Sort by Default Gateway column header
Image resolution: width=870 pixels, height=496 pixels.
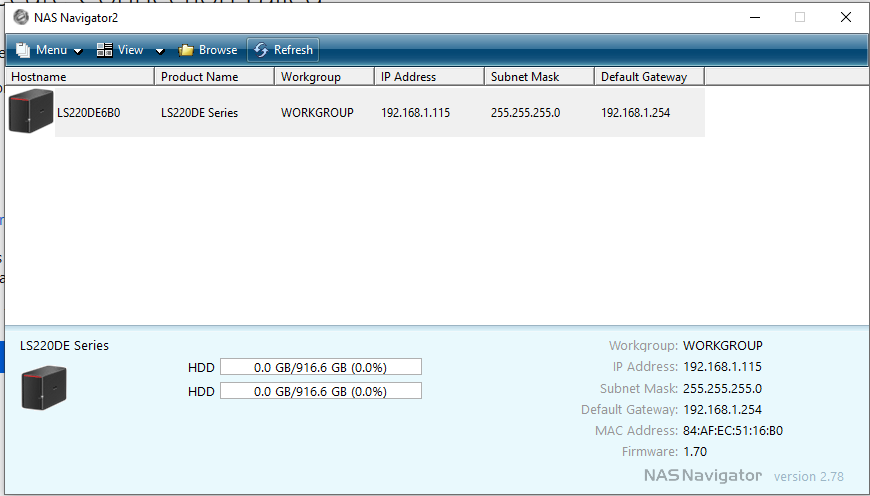649,77
